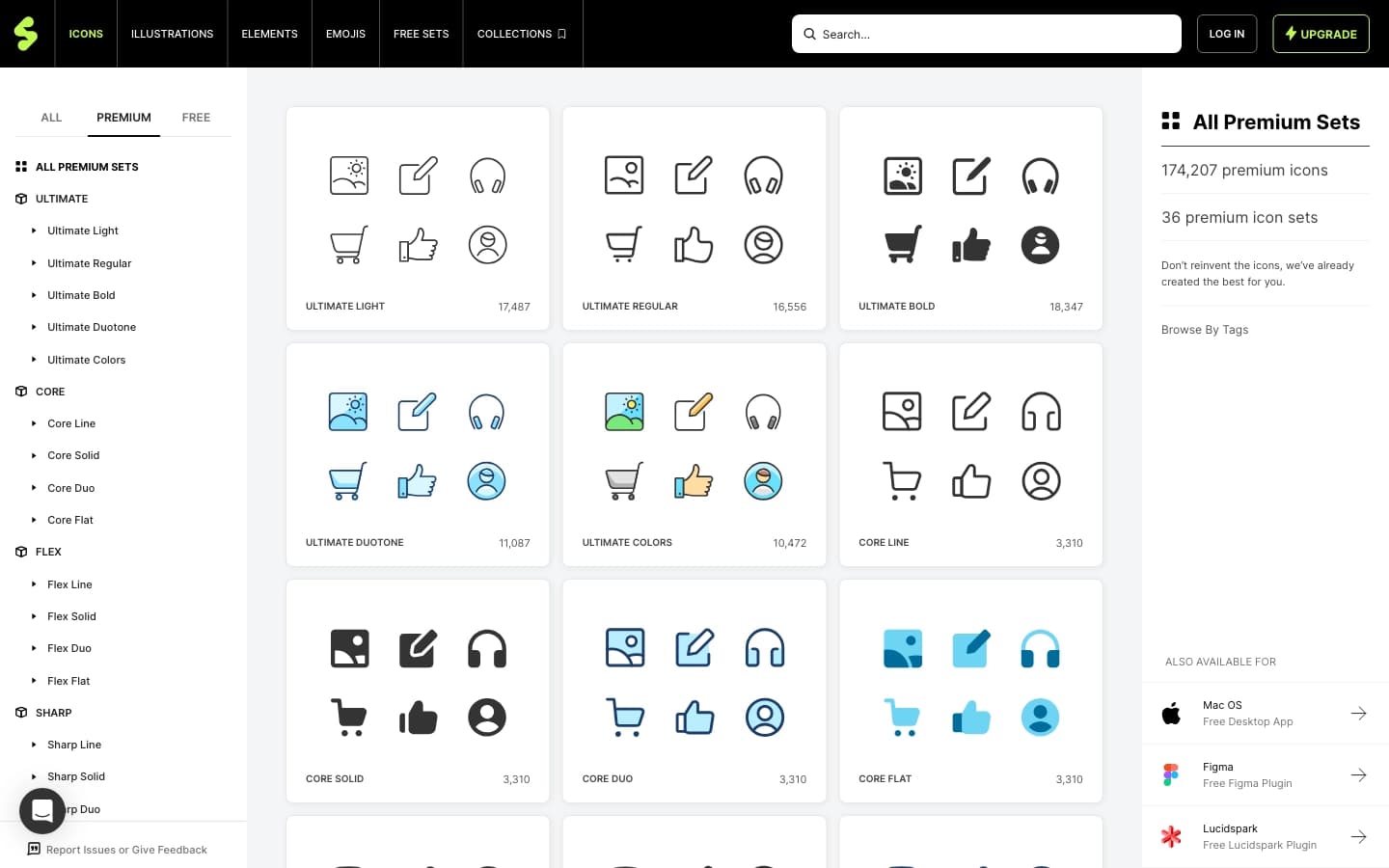Expand the Ultimate Regular tree arrow

[34, 263]
